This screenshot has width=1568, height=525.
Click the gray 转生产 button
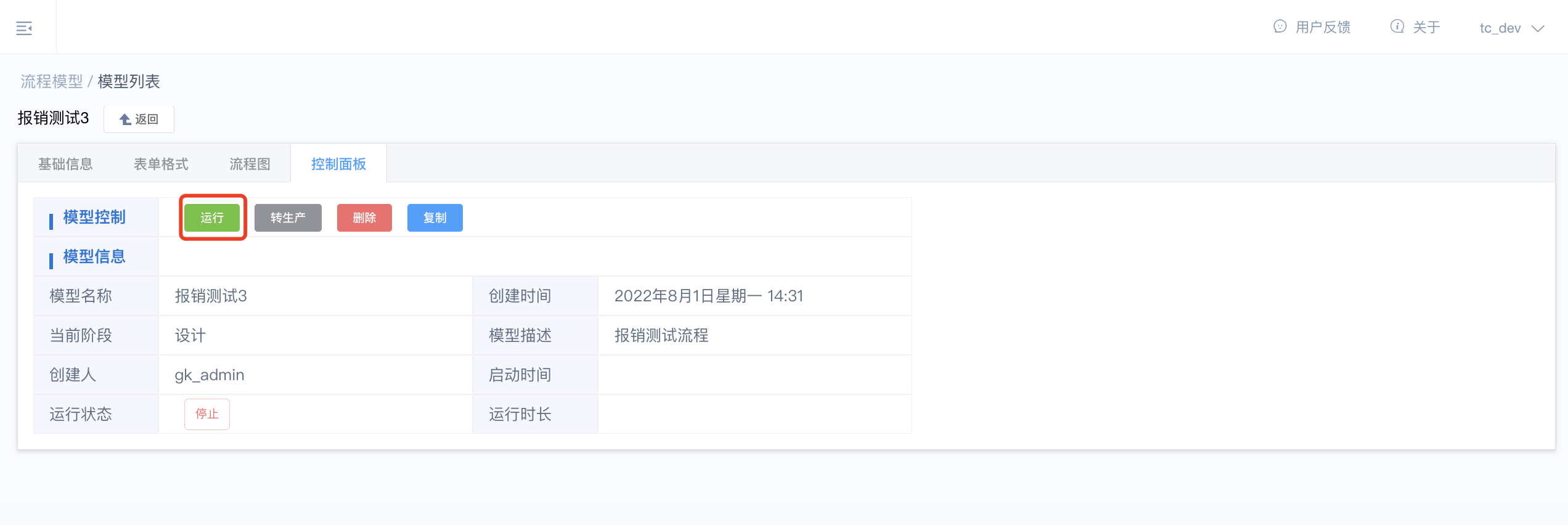tap(288, 218)
